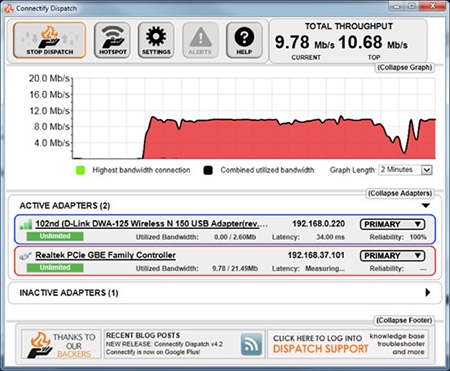Click the Stop Dispatch button
Viewport: 450px width, 371px height.
tap(50, 41)
